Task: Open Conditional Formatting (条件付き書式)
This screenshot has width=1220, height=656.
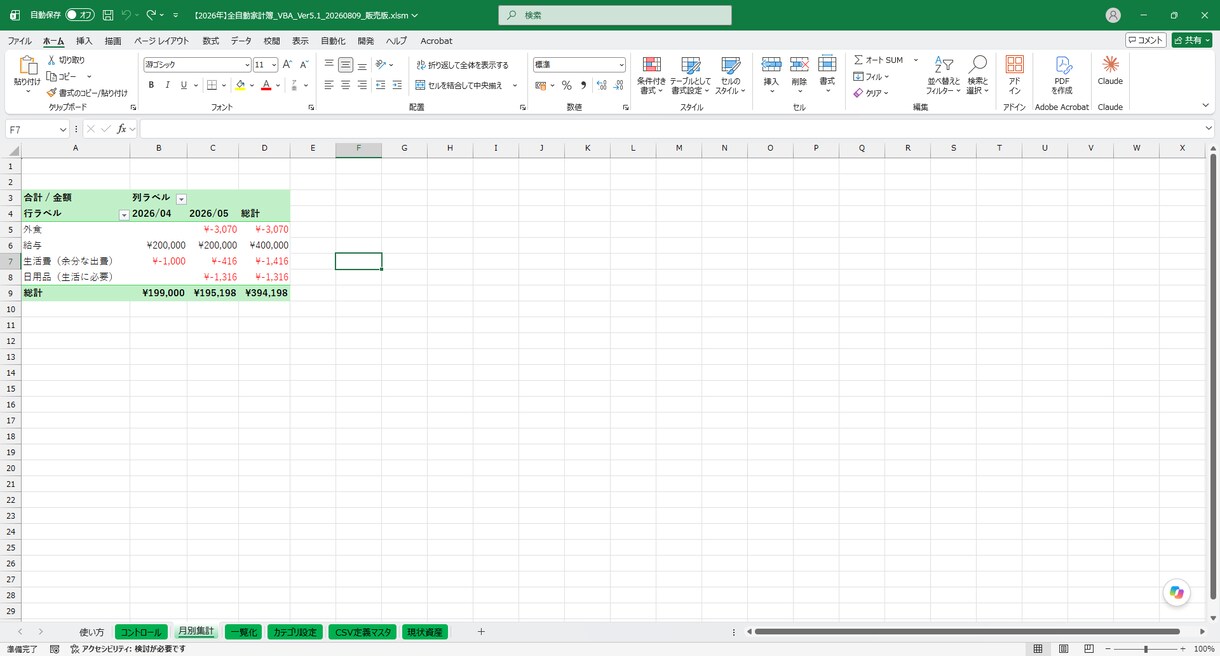Action: click(x=652, y=76)
